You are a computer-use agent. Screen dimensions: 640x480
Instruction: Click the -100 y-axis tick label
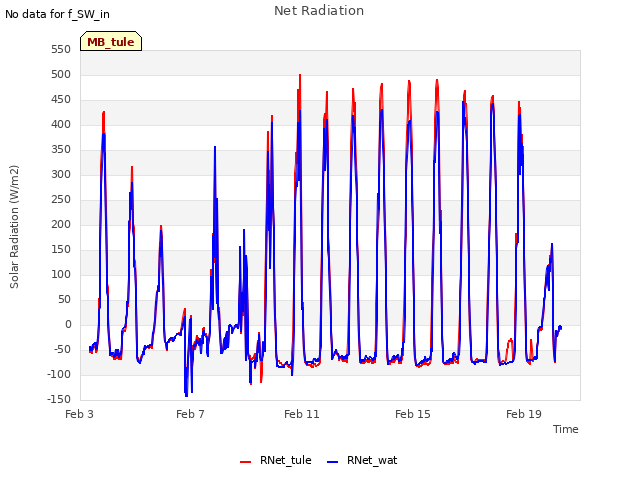pyautogui.click(x=59, y=374)
